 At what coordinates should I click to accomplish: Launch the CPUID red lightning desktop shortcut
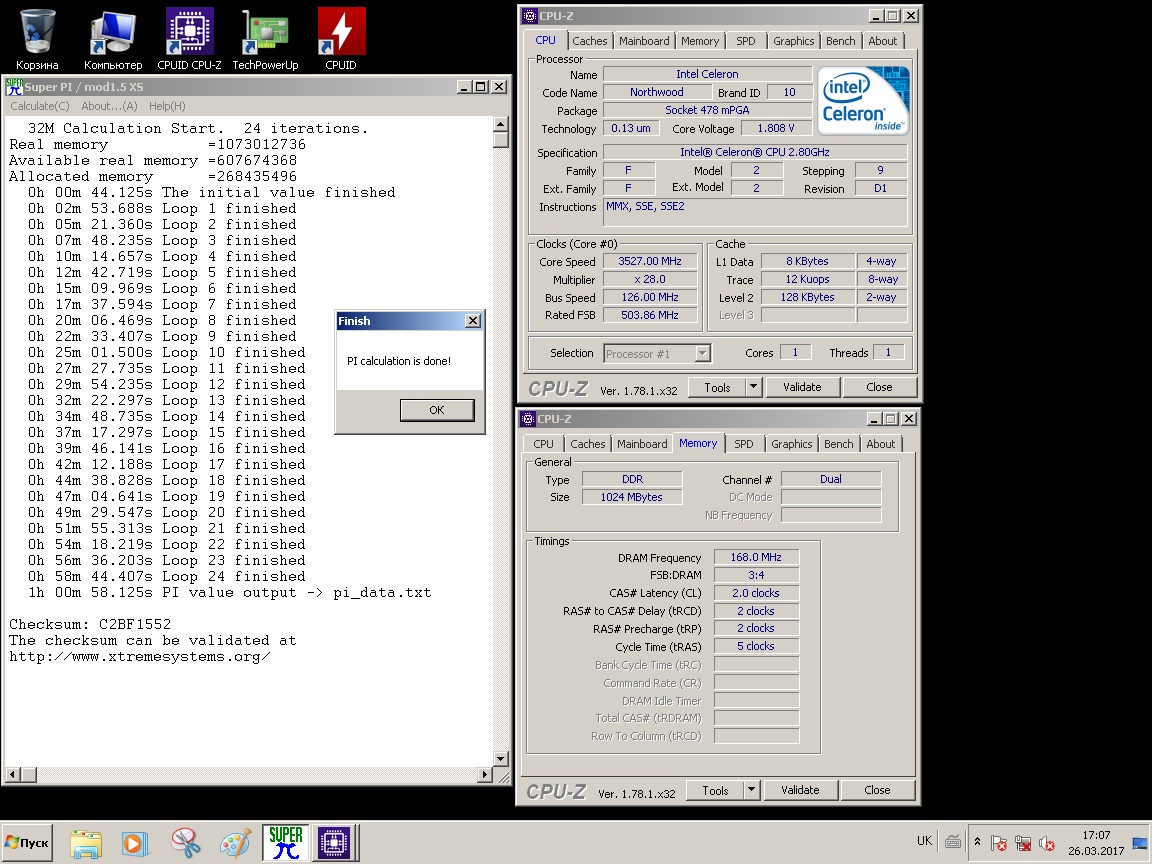pyautogui.click(x=341, y=39)
